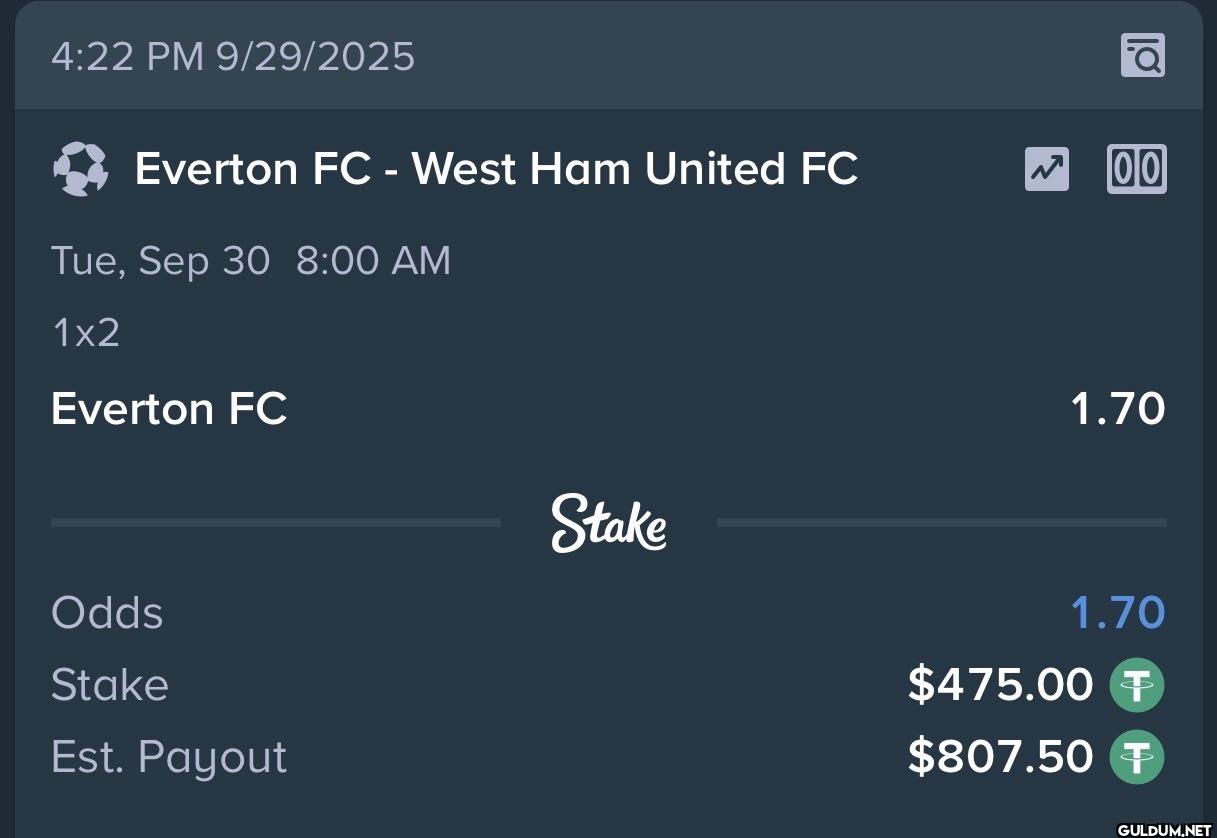The image size is (1217, 838).
Task: Click the Tether icon beside $807.50
Action: (x=1137, y=756)
